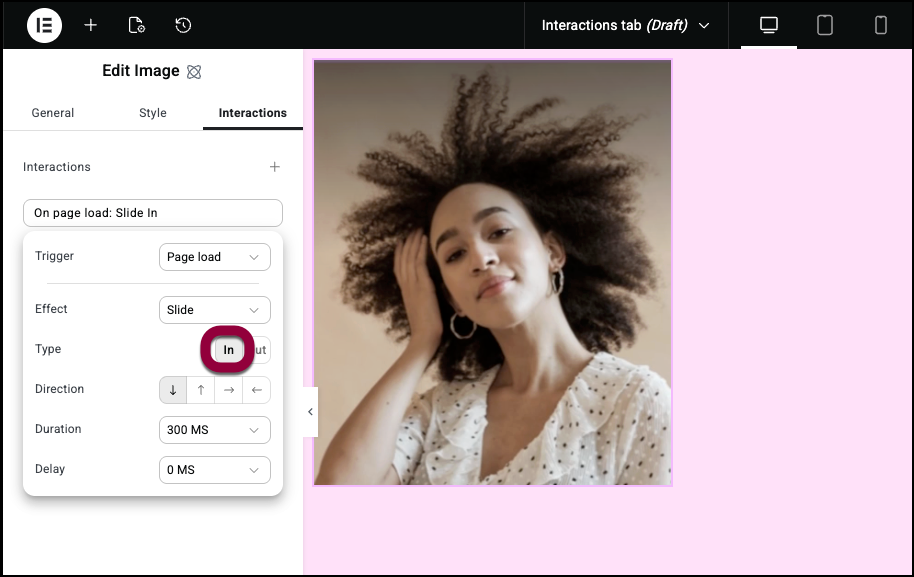Click the plus icon to add element
The image size is (914, 577).
coord(91,25)
